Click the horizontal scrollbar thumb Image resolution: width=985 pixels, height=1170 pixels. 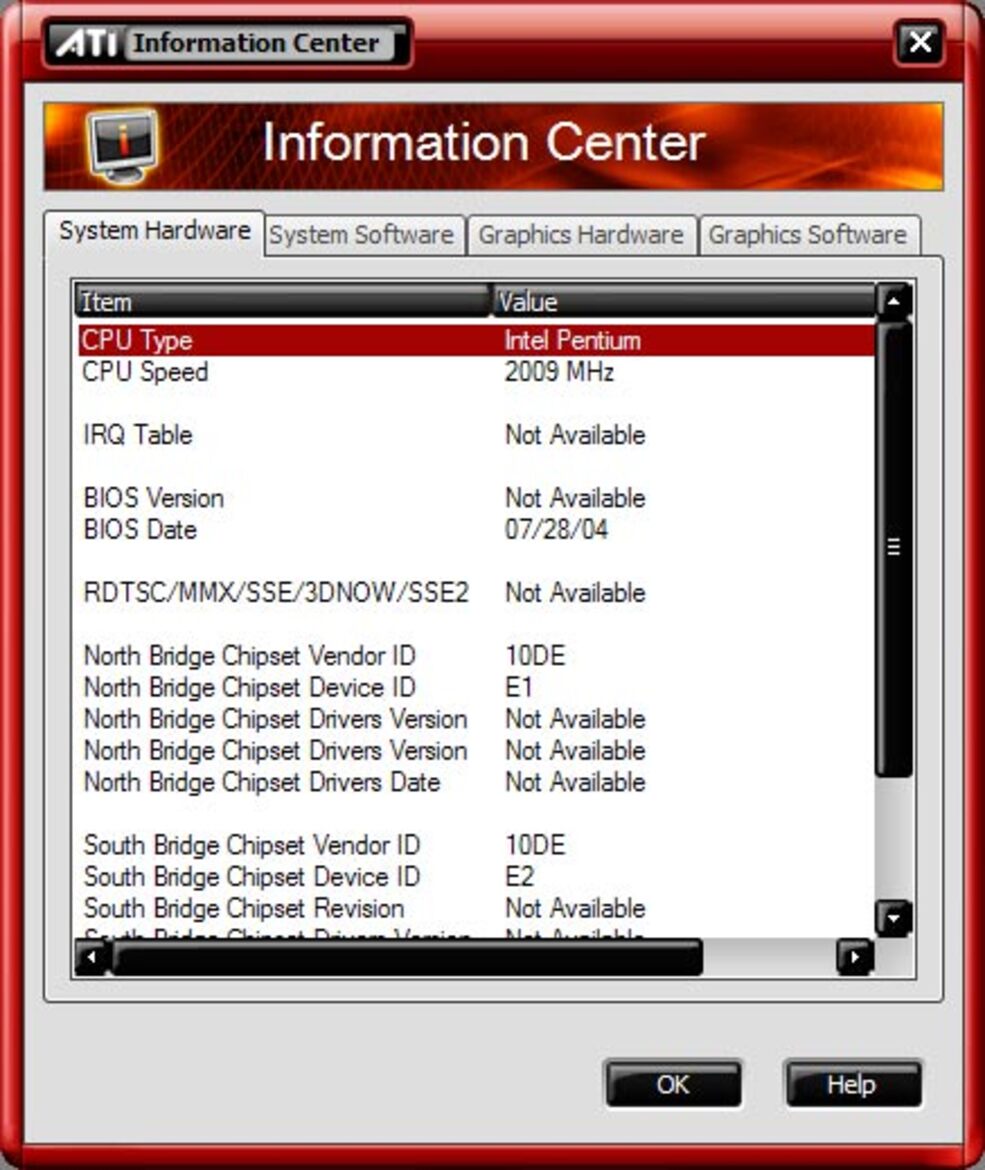[407, 957]
